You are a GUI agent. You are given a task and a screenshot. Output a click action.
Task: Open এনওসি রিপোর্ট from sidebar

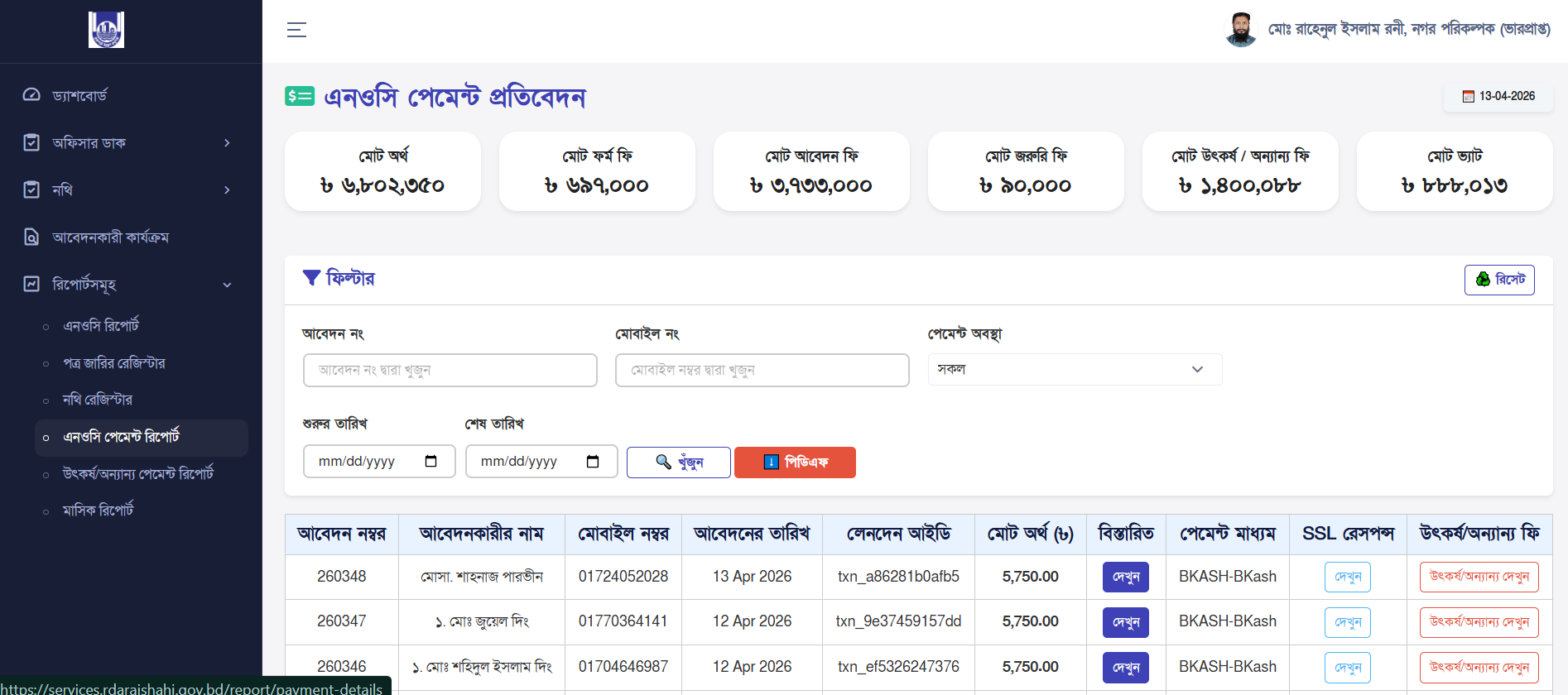[x=101, y=326]
